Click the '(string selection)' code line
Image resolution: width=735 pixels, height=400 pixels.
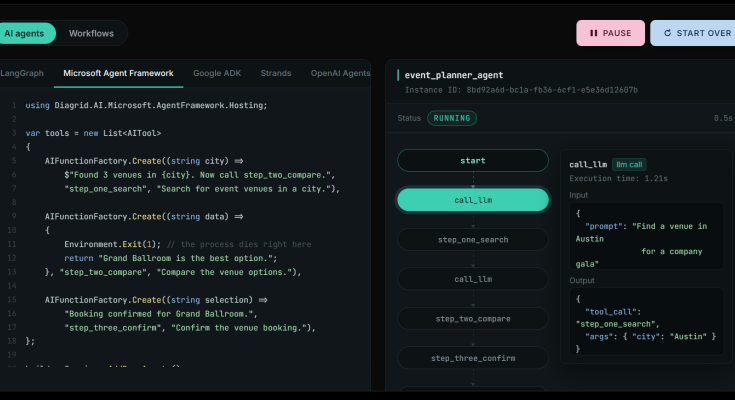[x=156, y=300]
